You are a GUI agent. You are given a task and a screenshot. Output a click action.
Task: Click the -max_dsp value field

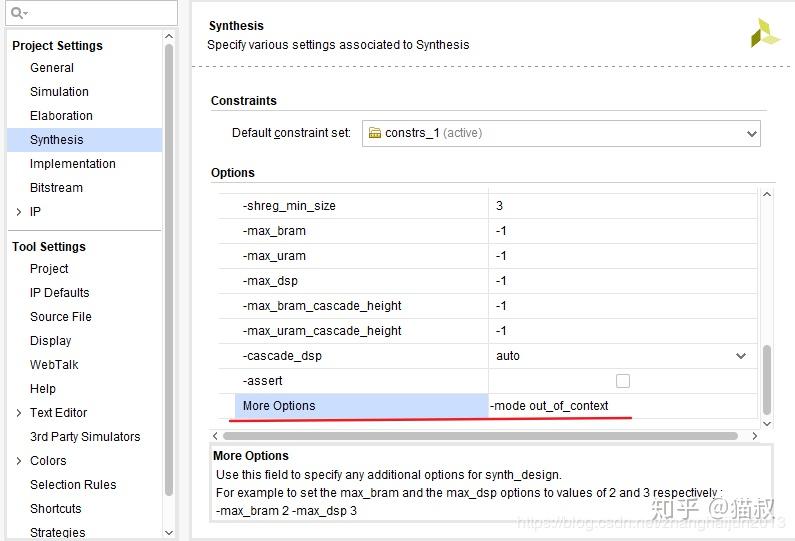(x=622, y=281)
